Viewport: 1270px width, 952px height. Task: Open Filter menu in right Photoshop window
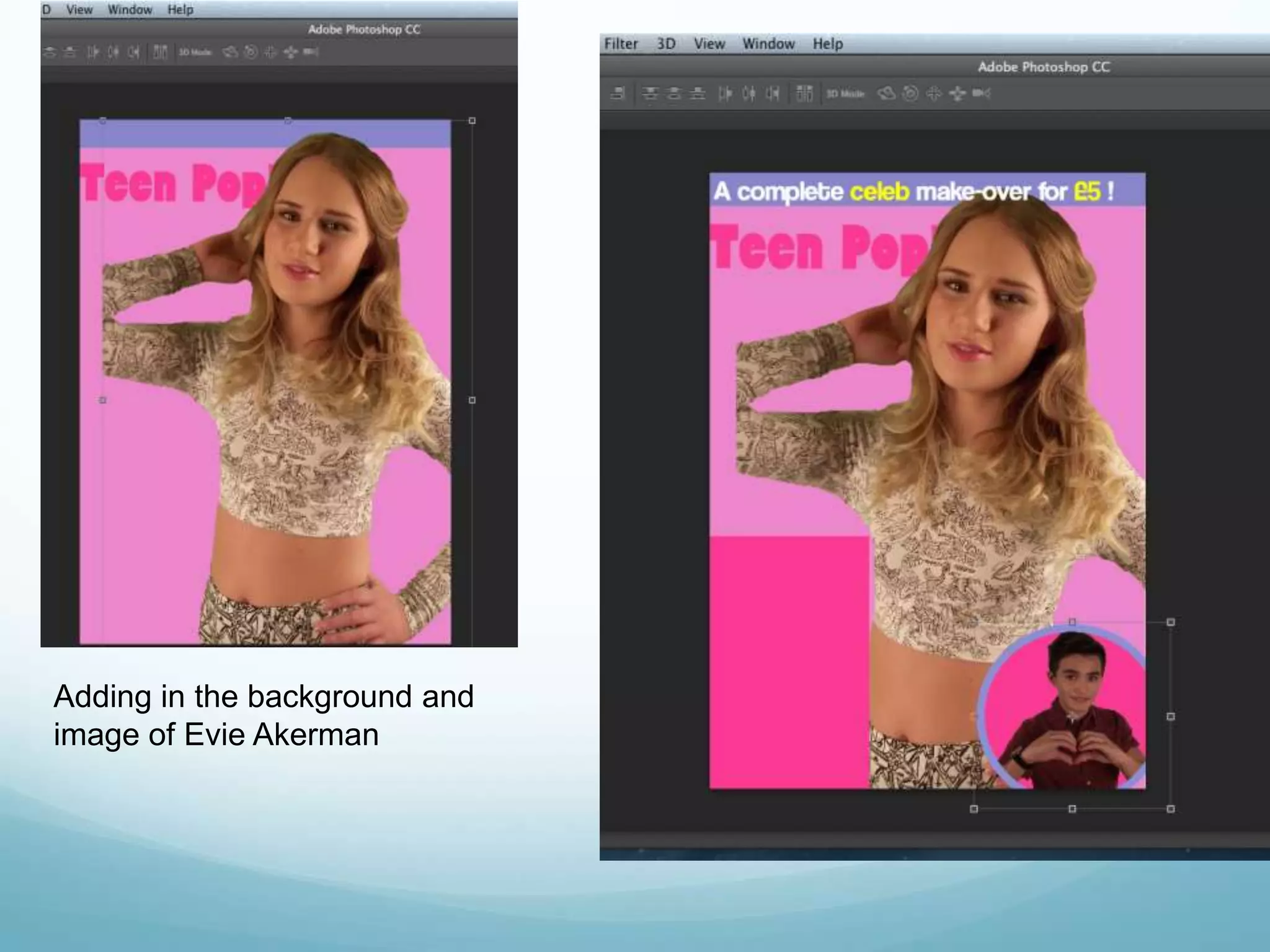[621, 44]
